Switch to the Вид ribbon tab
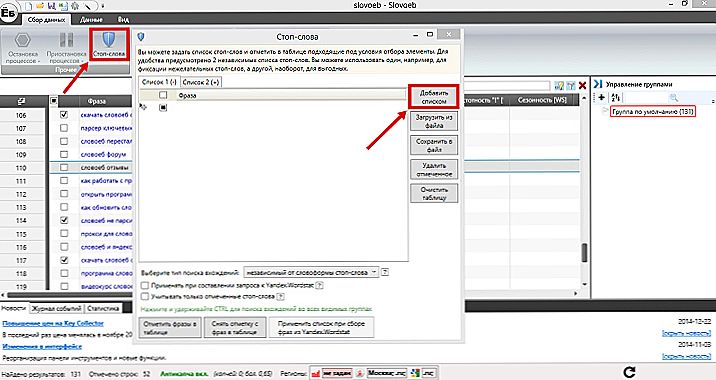The height and width of the screenshot is (380, 716). (x=123, y=20)
